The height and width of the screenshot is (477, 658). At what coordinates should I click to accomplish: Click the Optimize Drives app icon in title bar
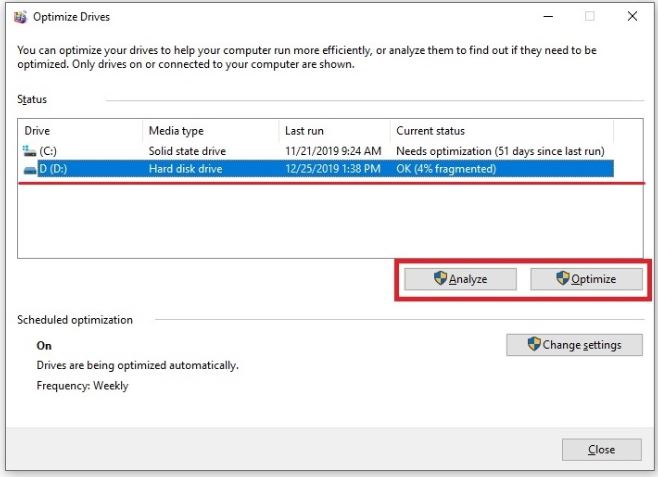[x=22, y=17]
